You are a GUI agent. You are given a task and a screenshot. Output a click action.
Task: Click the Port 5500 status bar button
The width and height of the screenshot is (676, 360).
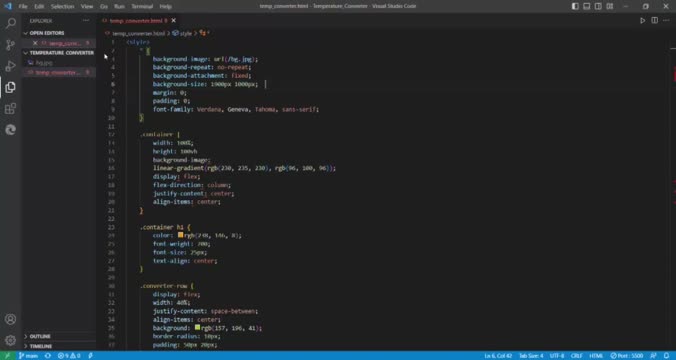[x=626, y=356]
